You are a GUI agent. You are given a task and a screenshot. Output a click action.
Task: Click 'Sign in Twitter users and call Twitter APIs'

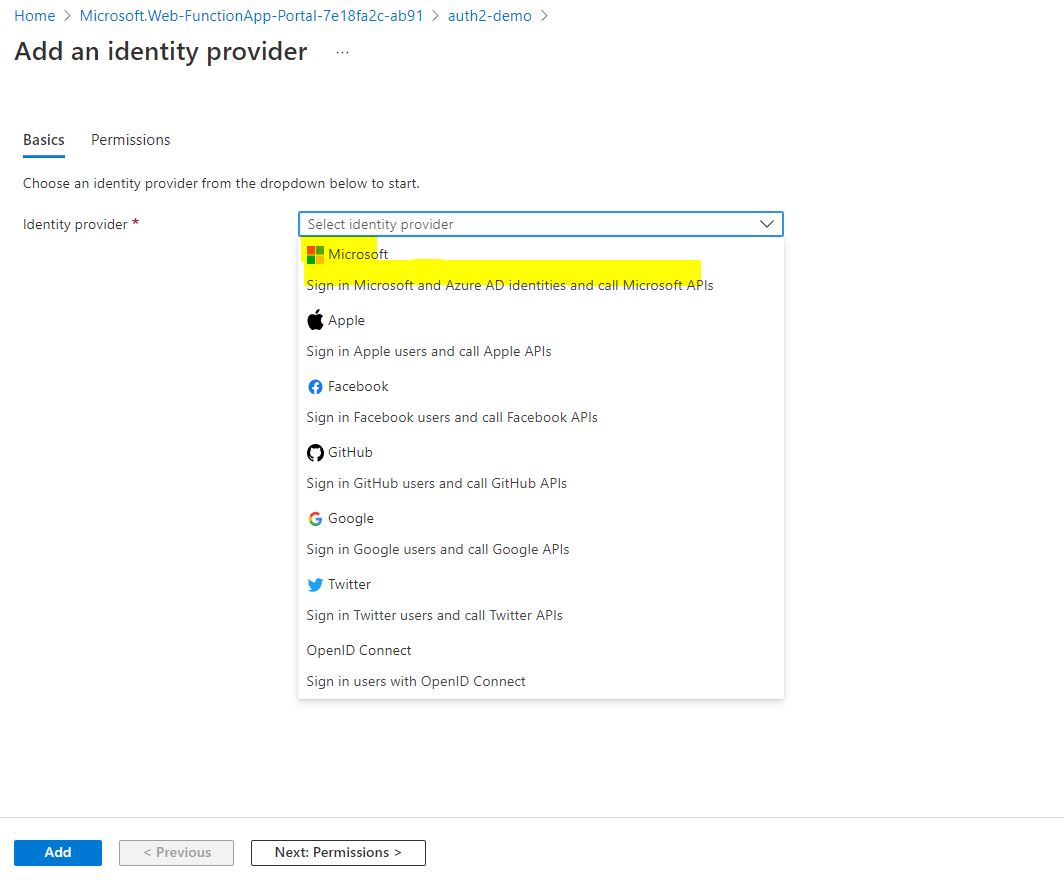point(434,616)
